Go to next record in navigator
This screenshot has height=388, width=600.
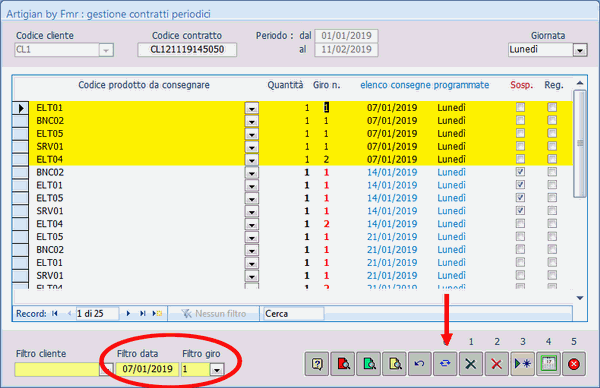pos(128,313)
